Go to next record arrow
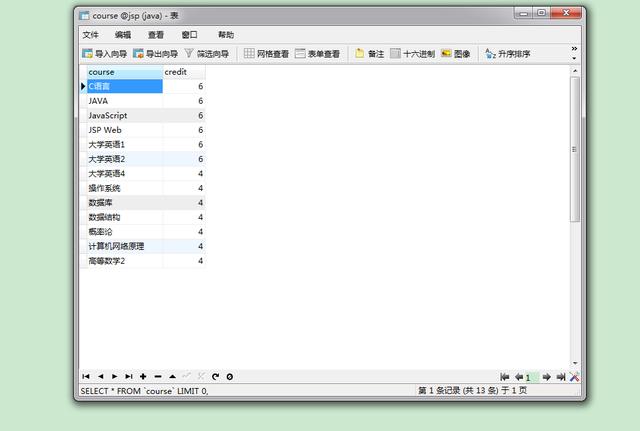 click(x=115, y=376)
